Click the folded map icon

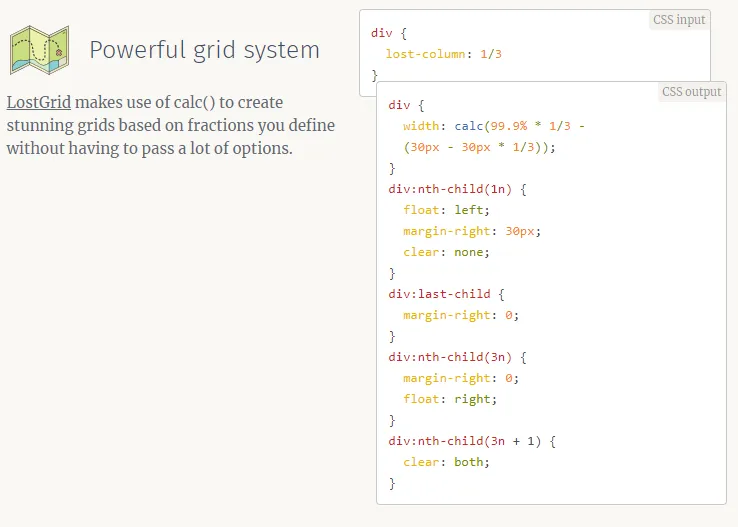[x=40, y=50]
